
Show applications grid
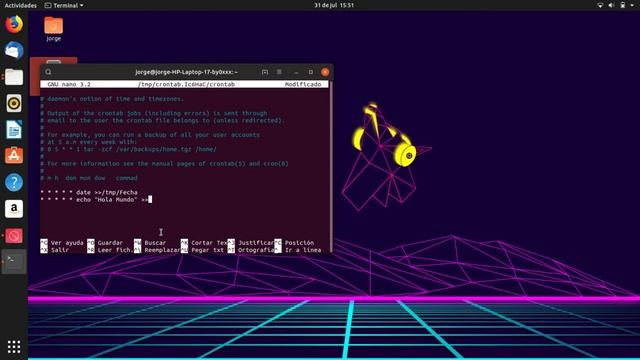pos(14,347)
